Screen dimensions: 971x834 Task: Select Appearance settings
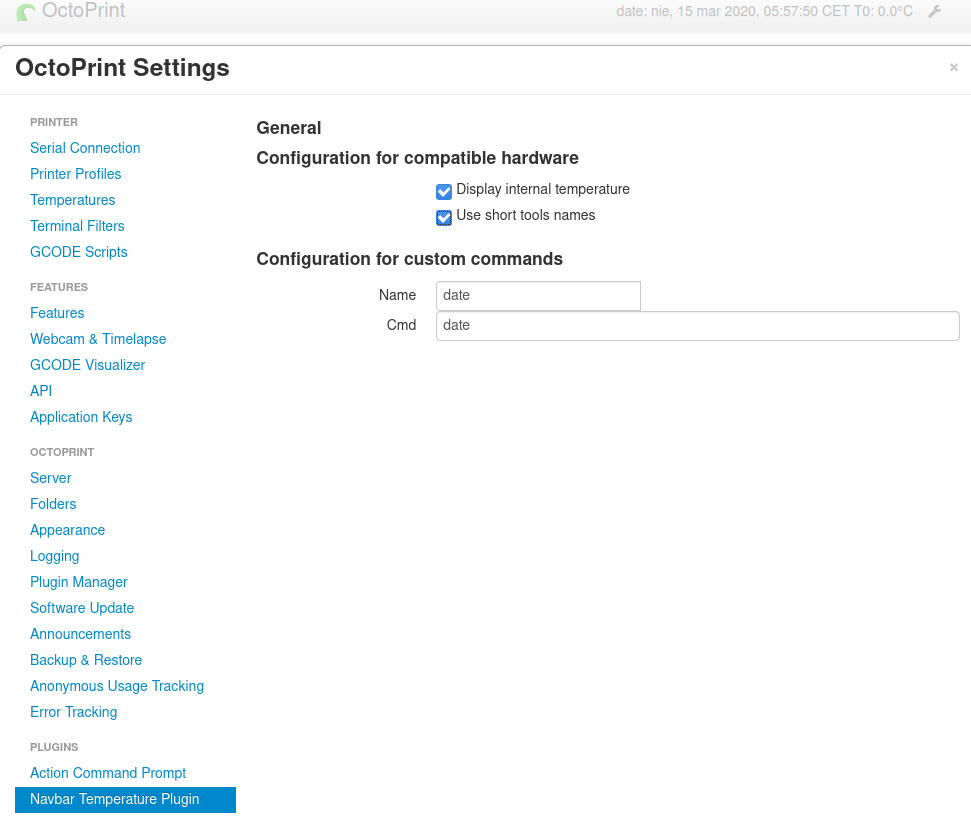click(67, 530)
